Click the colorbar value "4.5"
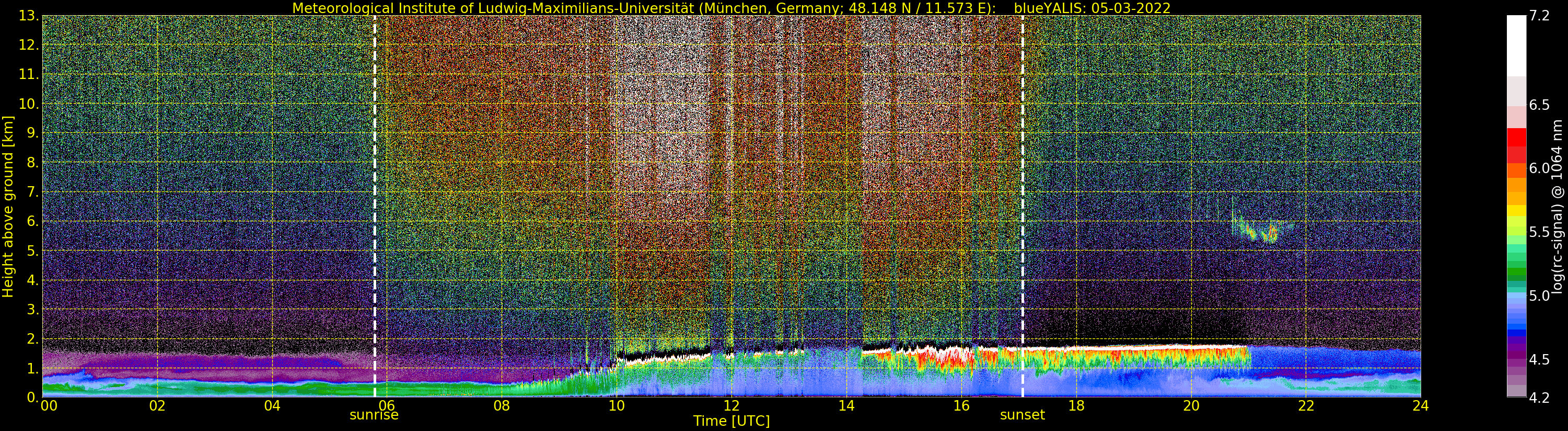The image size is (1568, 431). click(1539, 360)
